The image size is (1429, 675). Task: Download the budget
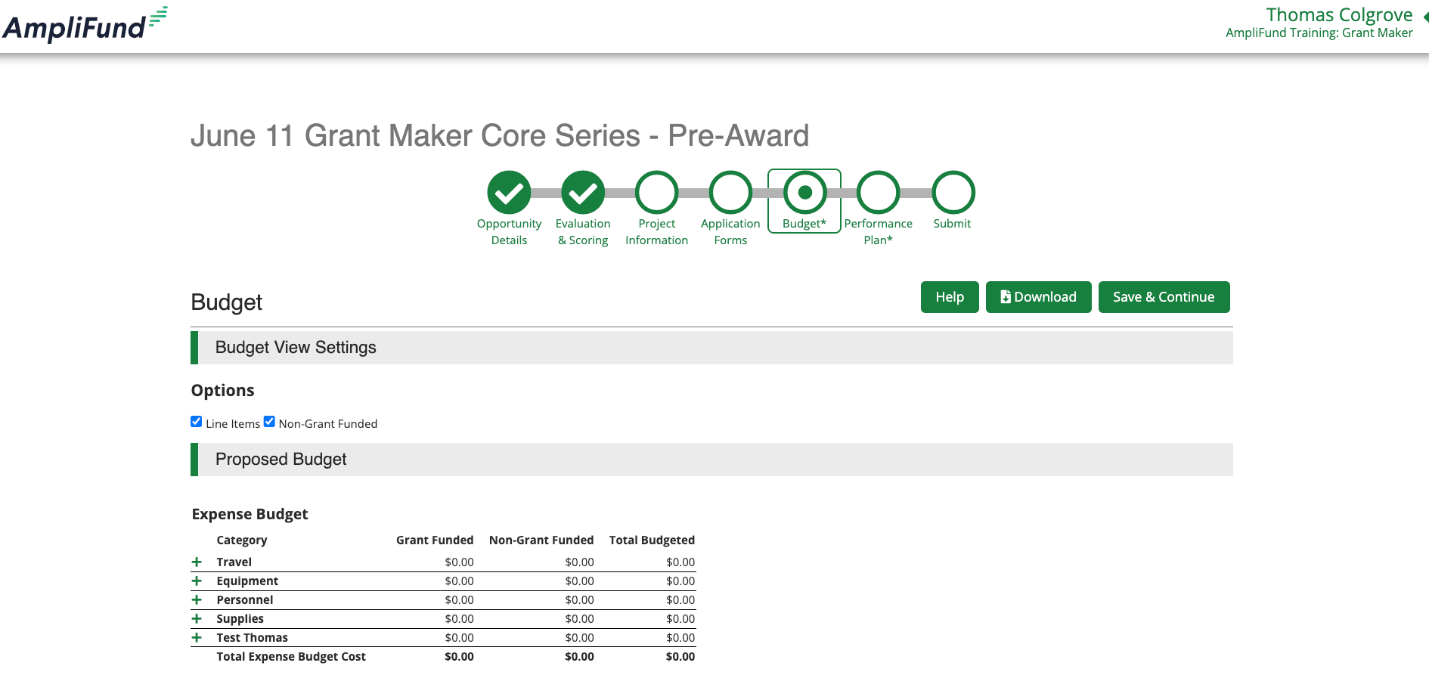coord(1038,297)
